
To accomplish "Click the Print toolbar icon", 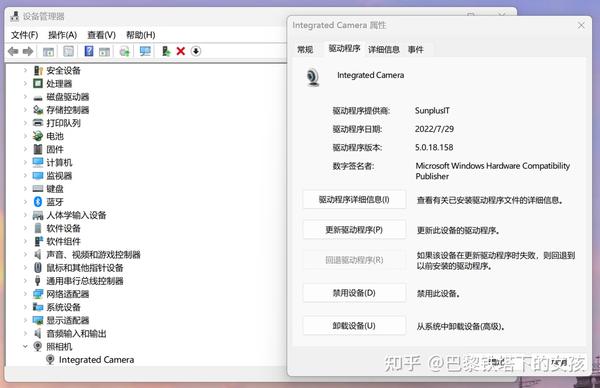I will tap(124, 51).
